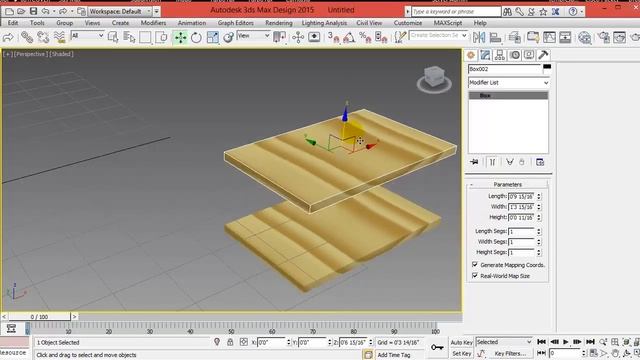The image size is (640, 360).
Task: Open the Modifiers menu
Action: pyautogui.click(x=153, y=23)
